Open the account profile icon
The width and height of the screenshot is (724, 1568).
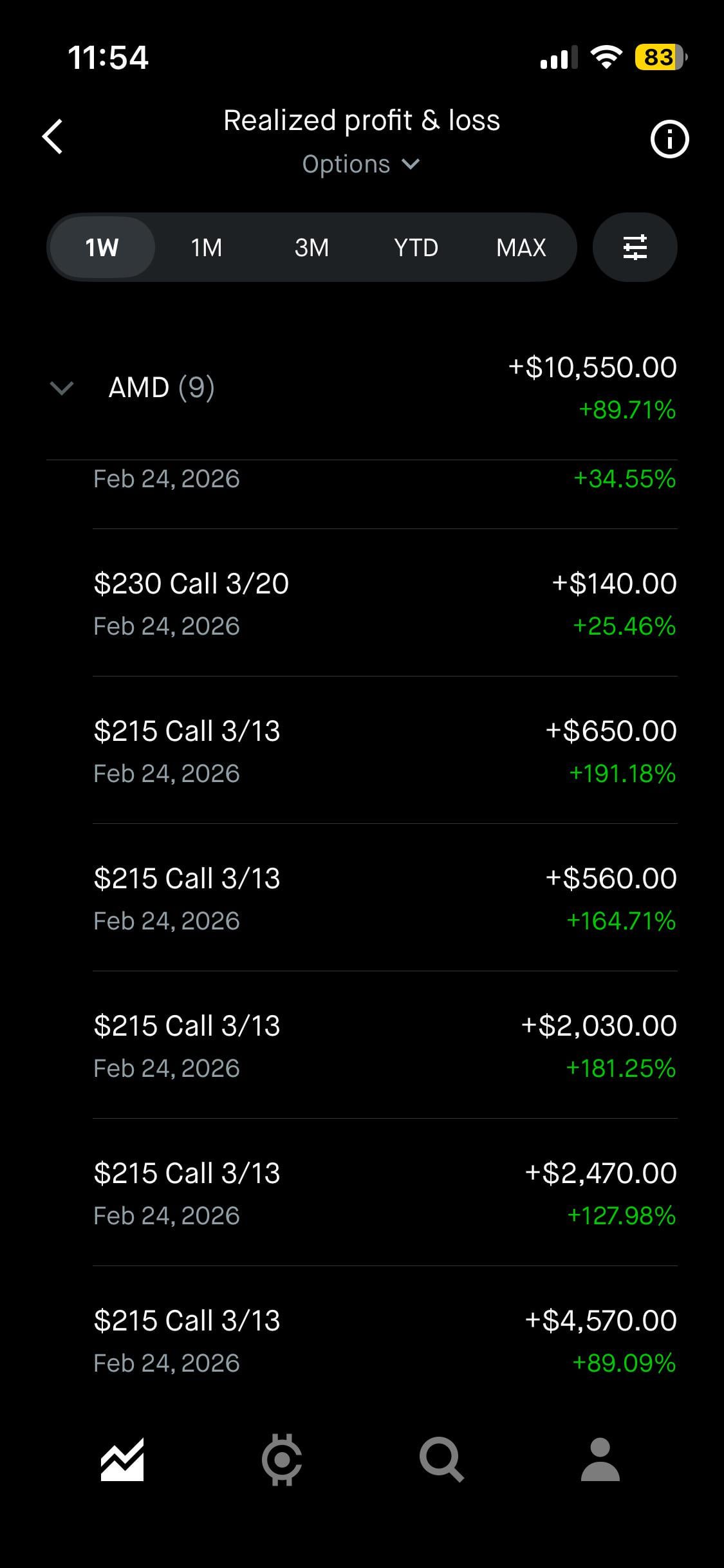[600, 1459]
